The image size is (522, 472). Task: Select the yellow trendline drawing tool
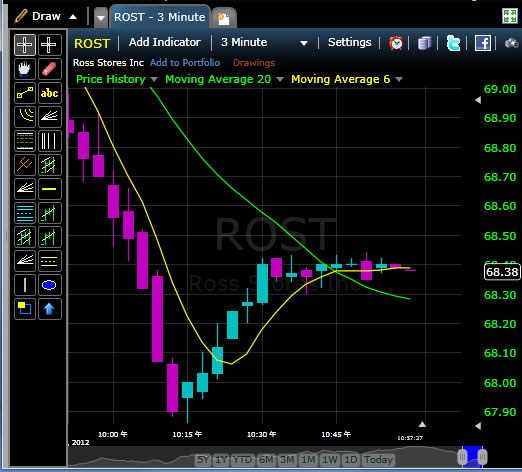pyautogui.click(x=25, y=93)
